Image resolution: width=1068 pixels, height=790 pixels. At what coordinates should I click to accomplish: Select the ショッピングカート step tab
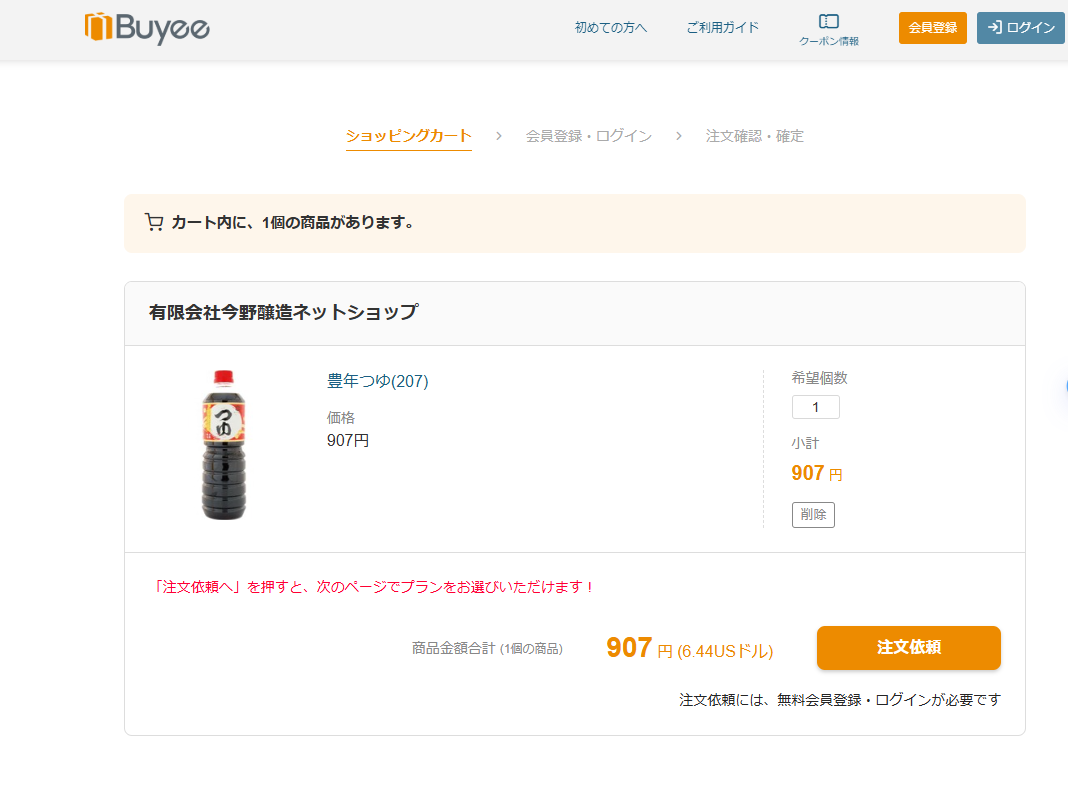click(x=409, y=136)
